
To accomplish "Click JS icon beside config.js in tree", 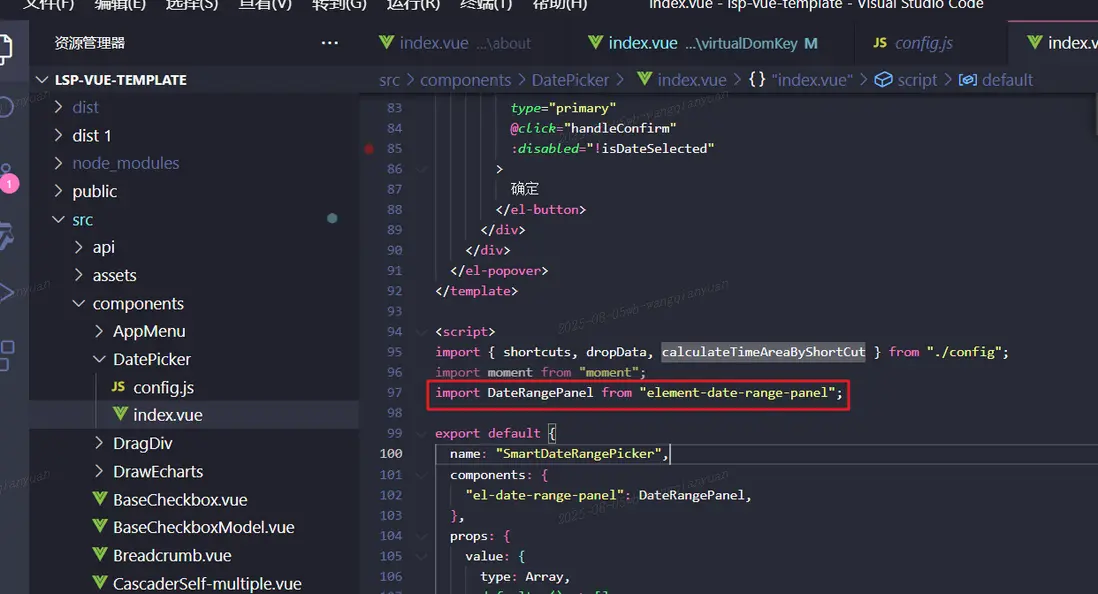I will [118, 387].
